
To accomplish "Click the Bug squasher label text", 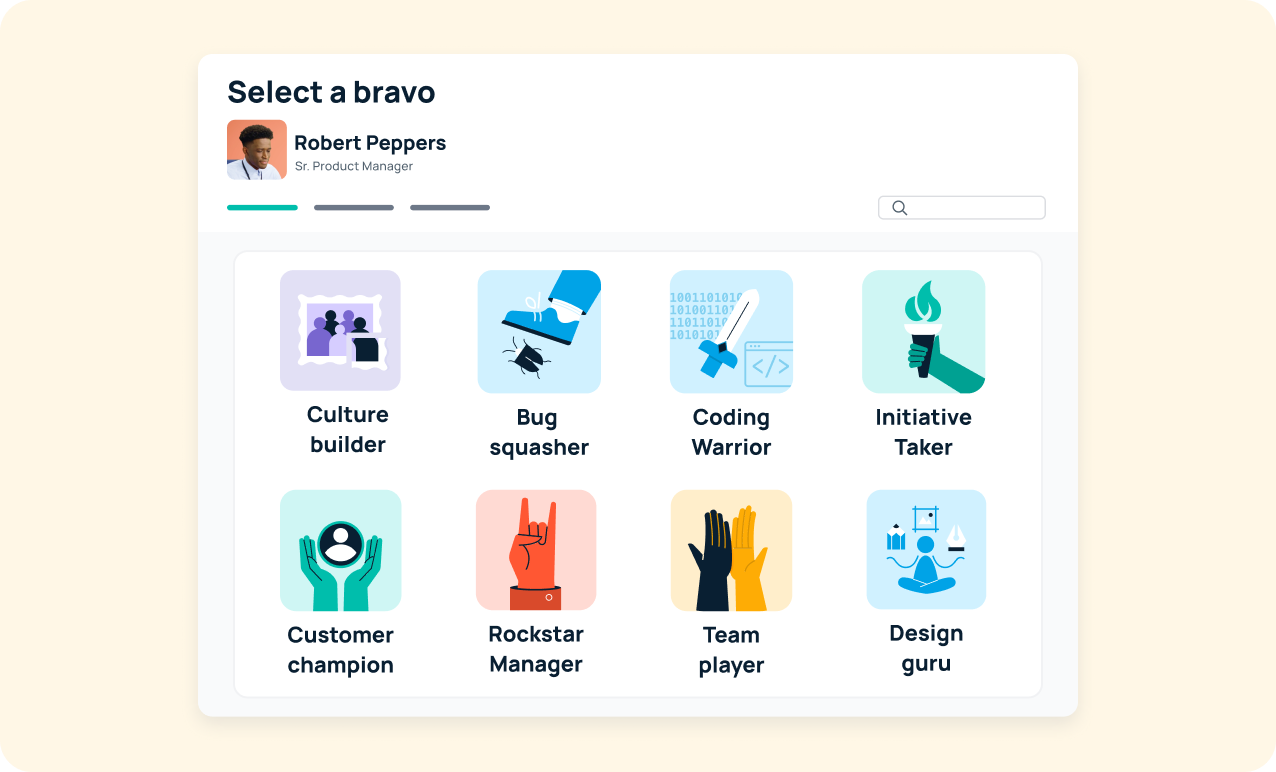I will [539, 432].
